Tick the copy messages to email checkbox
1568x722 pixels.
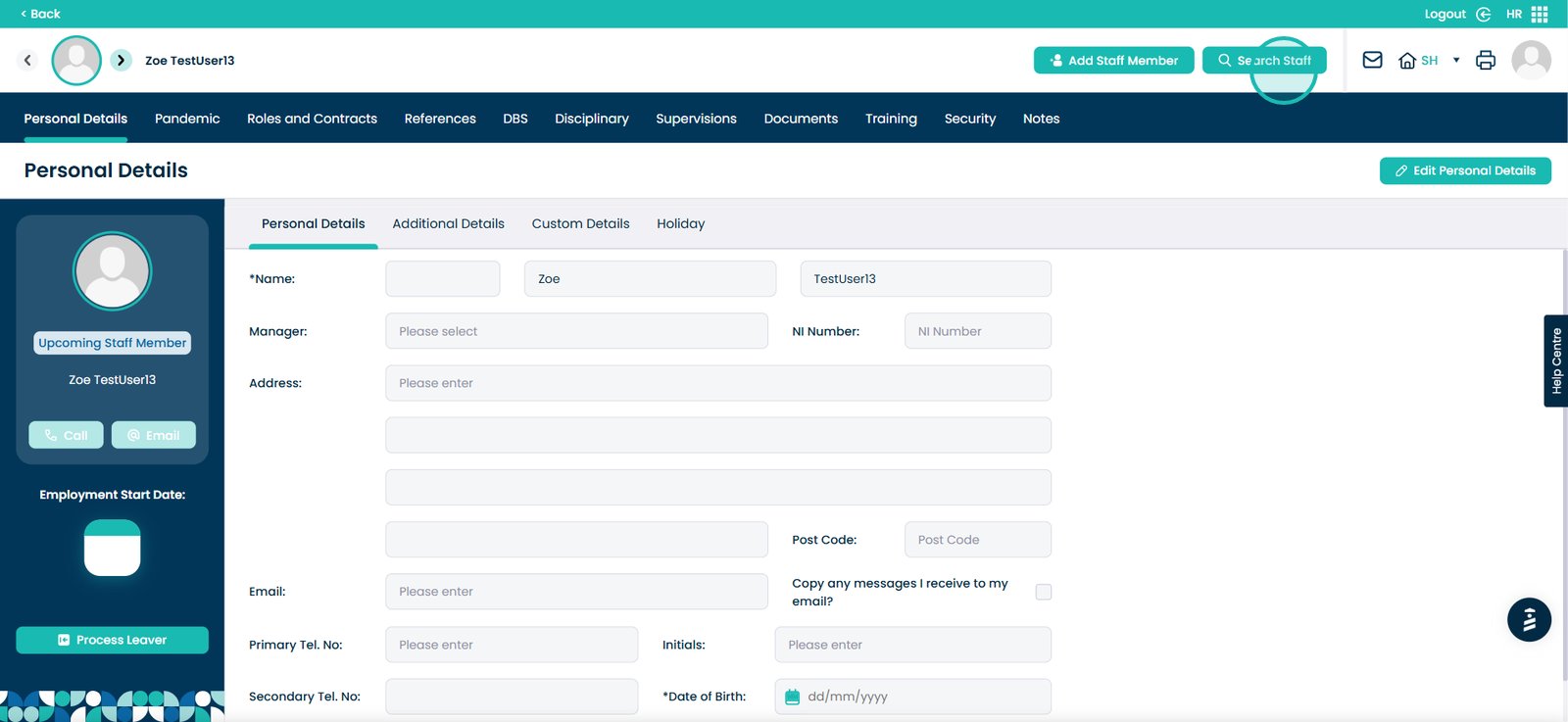click(x=1044, y=592)
